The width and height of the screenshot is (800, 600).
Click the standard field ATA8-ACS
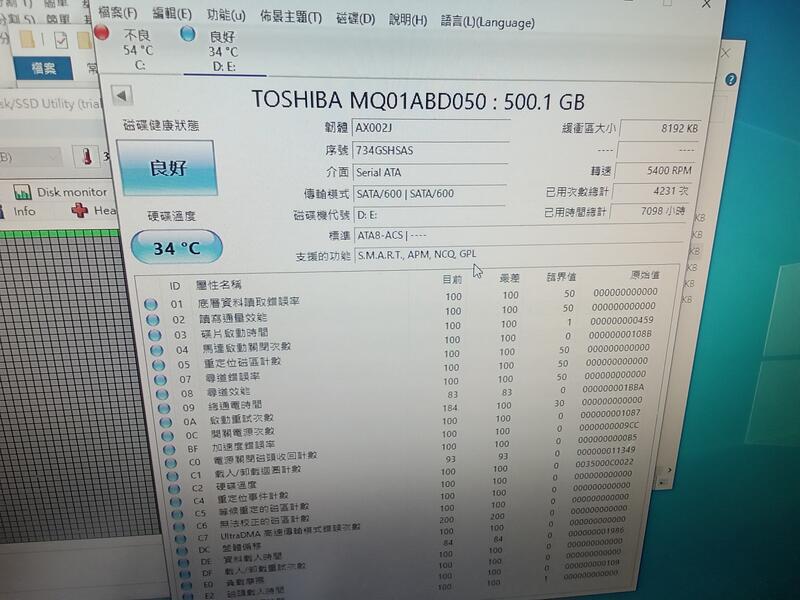point(519,235)
